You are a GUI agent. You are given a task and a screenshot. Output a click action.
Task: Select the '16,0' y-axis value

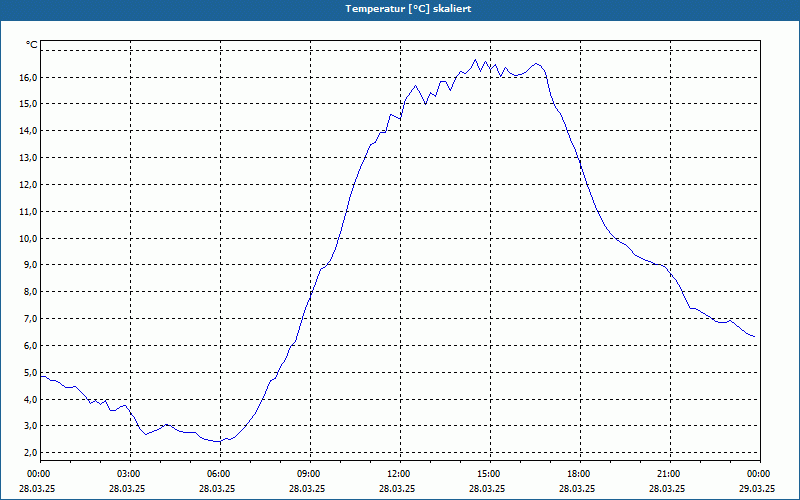29,77
